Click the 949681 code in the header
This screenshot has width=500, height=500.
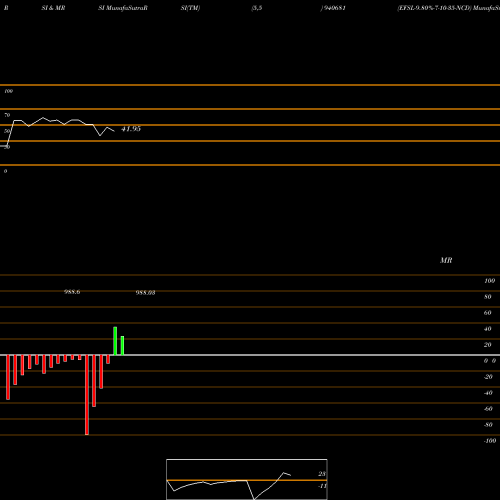(334, 8)
